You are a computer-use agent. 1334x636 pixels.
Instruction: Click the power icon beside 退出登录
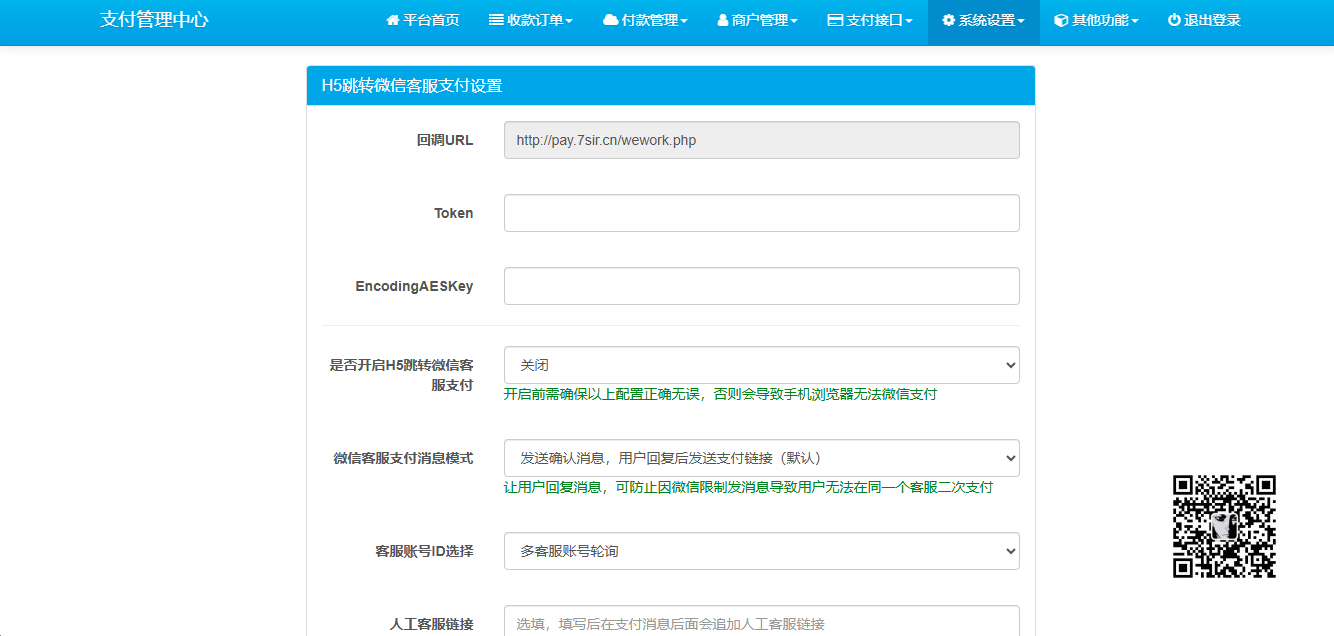[x=1174, y=21]
